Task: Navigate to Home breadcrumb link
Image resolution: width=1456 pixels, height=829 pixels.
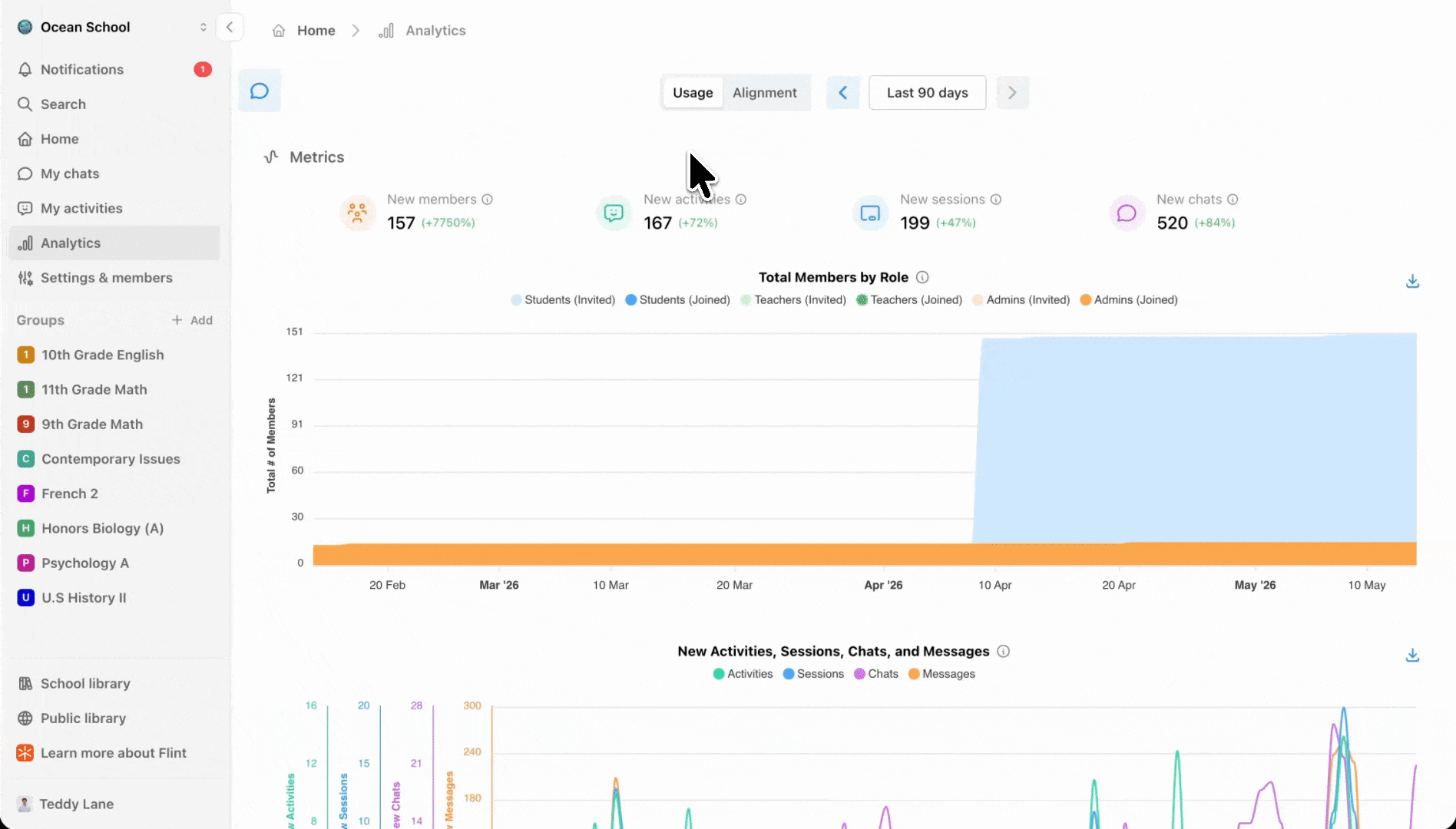Action: tap(316, 31)
